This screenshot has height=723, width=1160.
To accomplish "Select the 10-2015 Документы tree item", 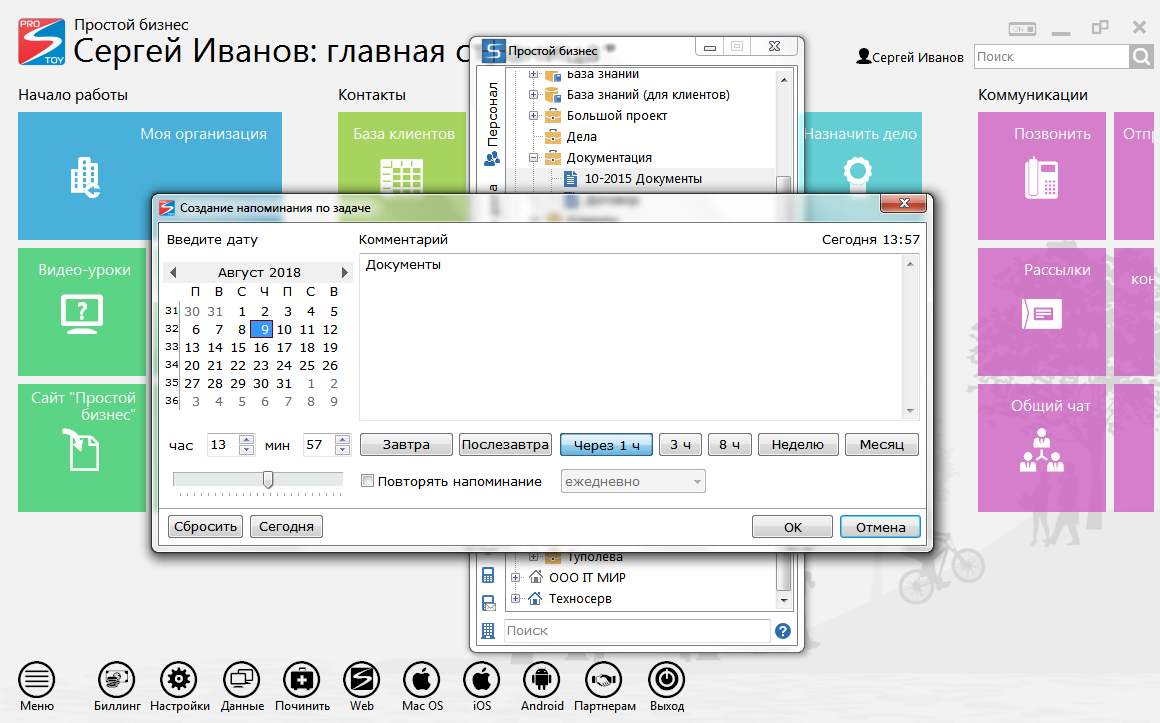I will tap(643, 178).
